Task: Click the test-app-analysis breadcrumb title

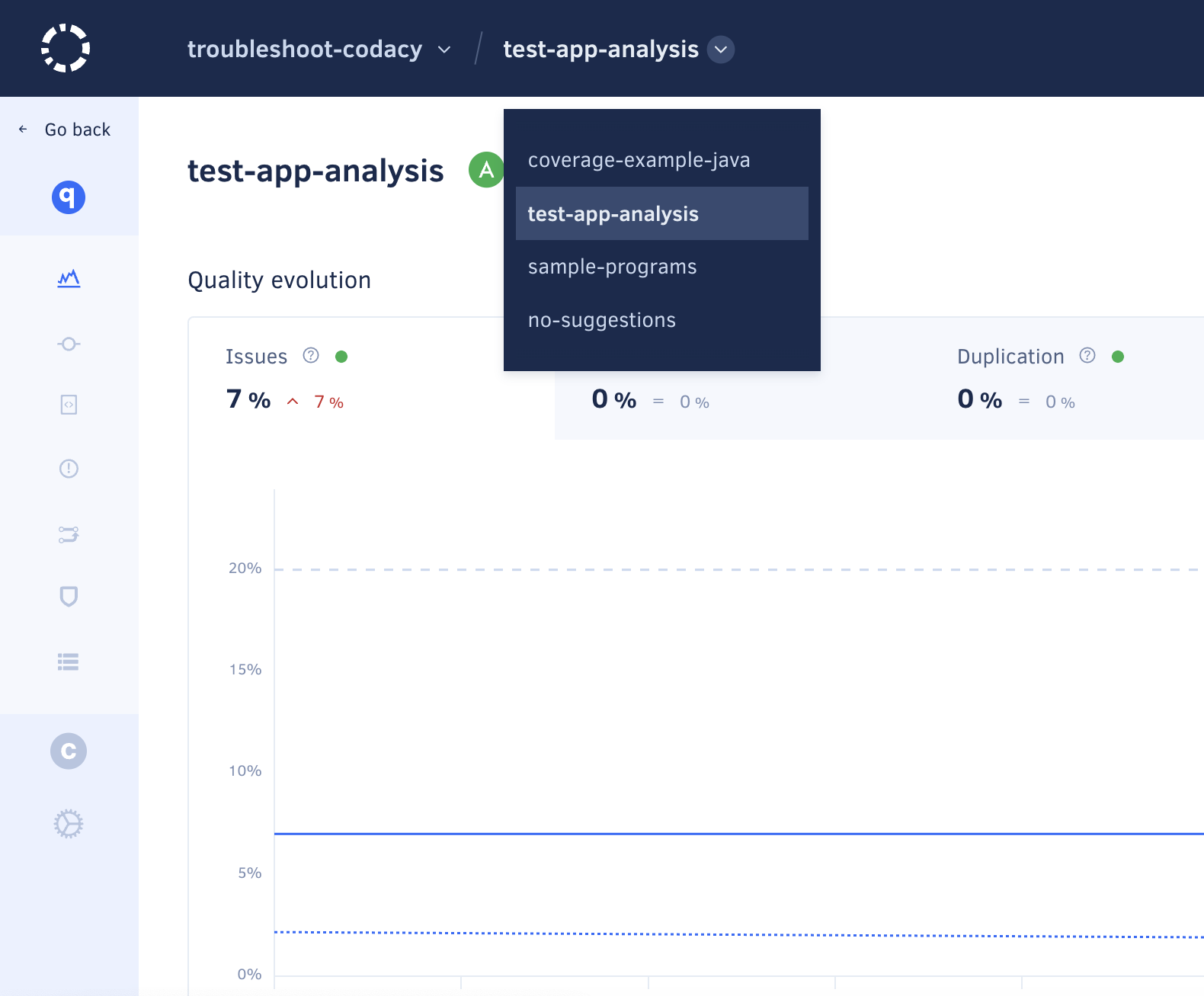Action: point(601,49)
